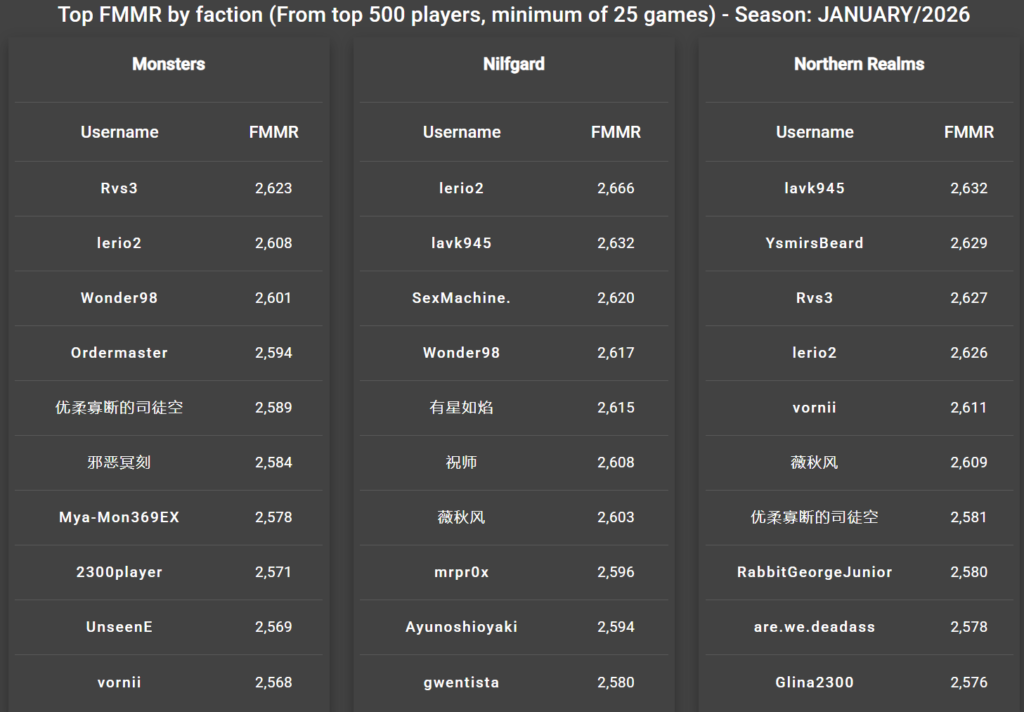Open mrpr0x player entry

(x=461, y=573)
